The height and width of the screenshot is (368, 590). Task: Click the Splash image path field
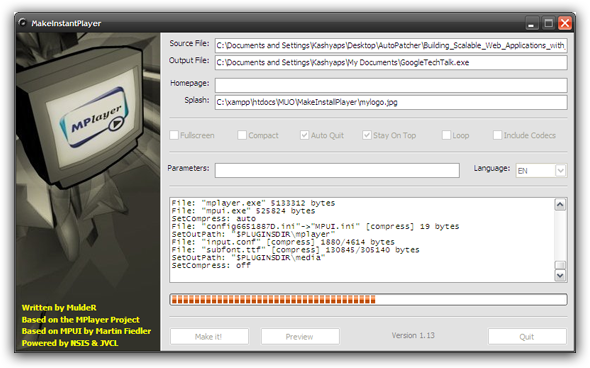(391, 102)
